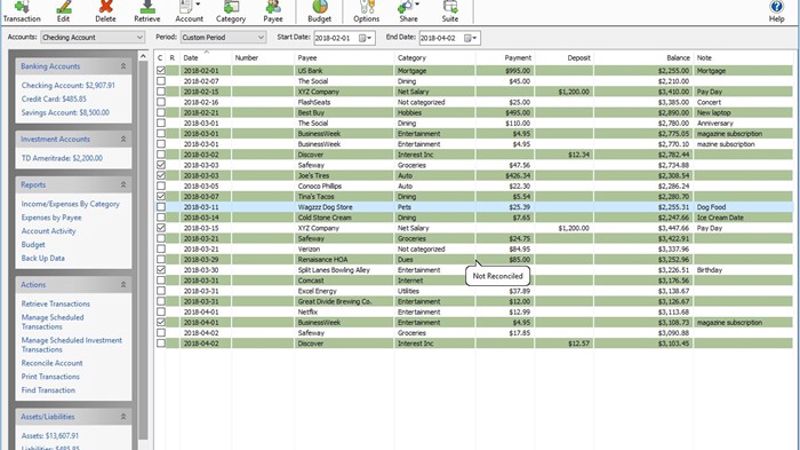This screenshot has width=800, height=450.
Task: Open the Suite toolbar icon
Action: 449,11
